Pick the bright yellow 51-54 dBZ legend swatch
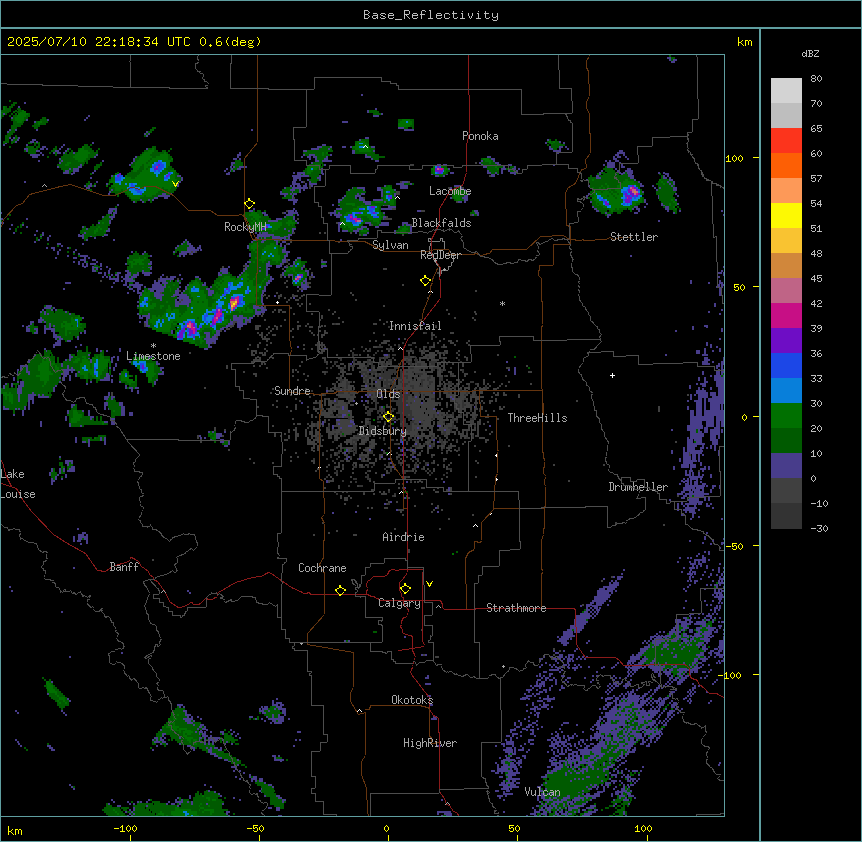 (786, 215)
